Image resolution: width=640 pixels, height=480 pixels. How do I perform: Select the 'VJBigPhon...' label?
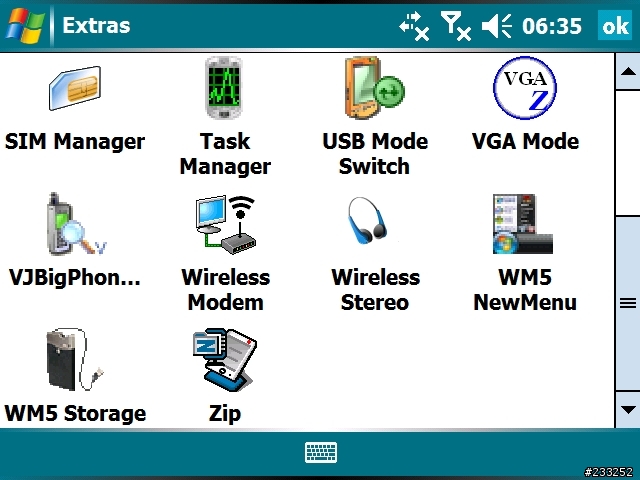tap(75, 278)
